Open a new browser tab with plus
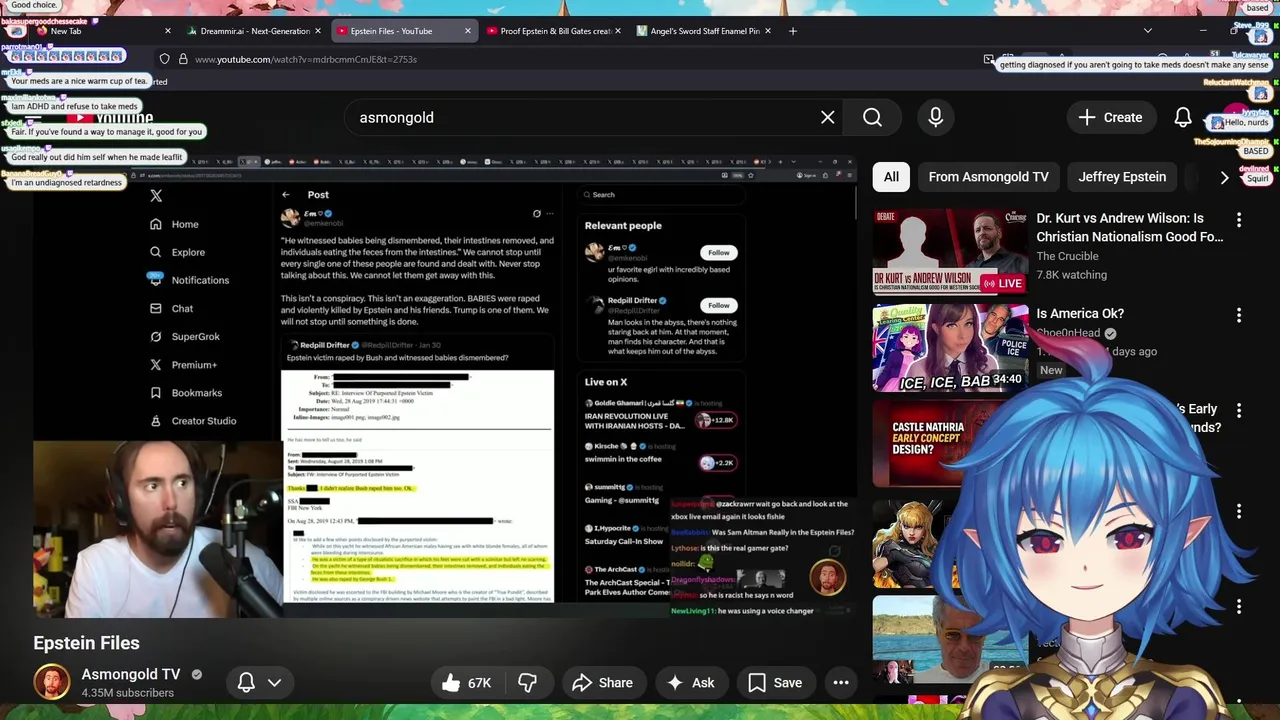 click(x=792, y=31)
